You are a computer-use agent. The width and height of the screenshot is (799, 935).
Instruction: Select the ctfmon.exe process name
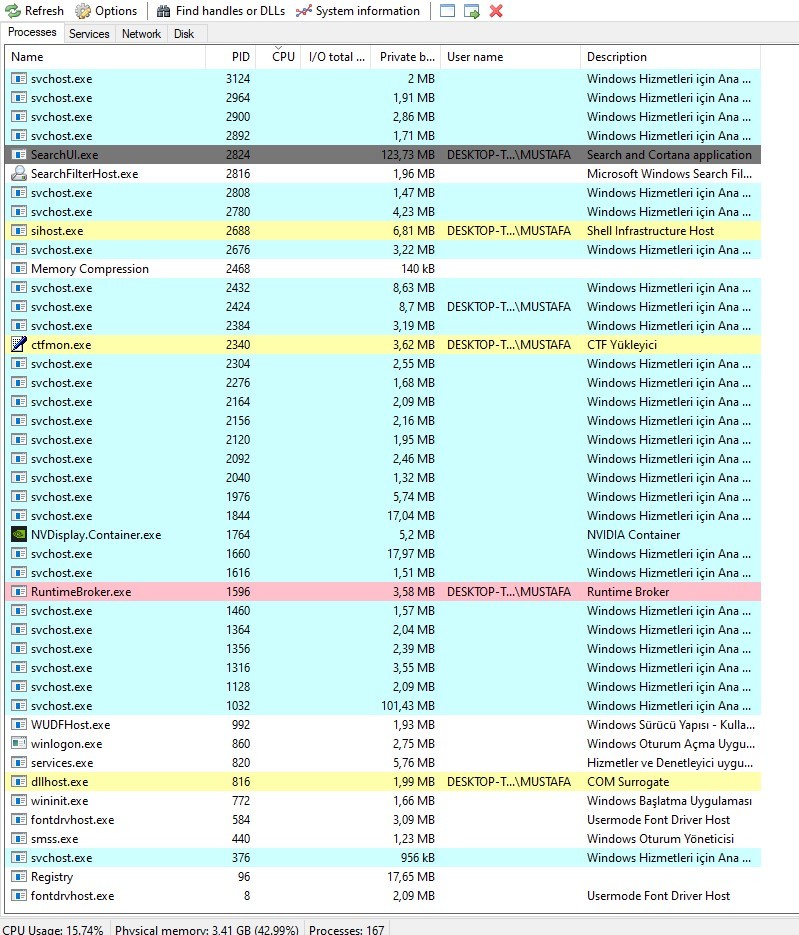point(61,345)
